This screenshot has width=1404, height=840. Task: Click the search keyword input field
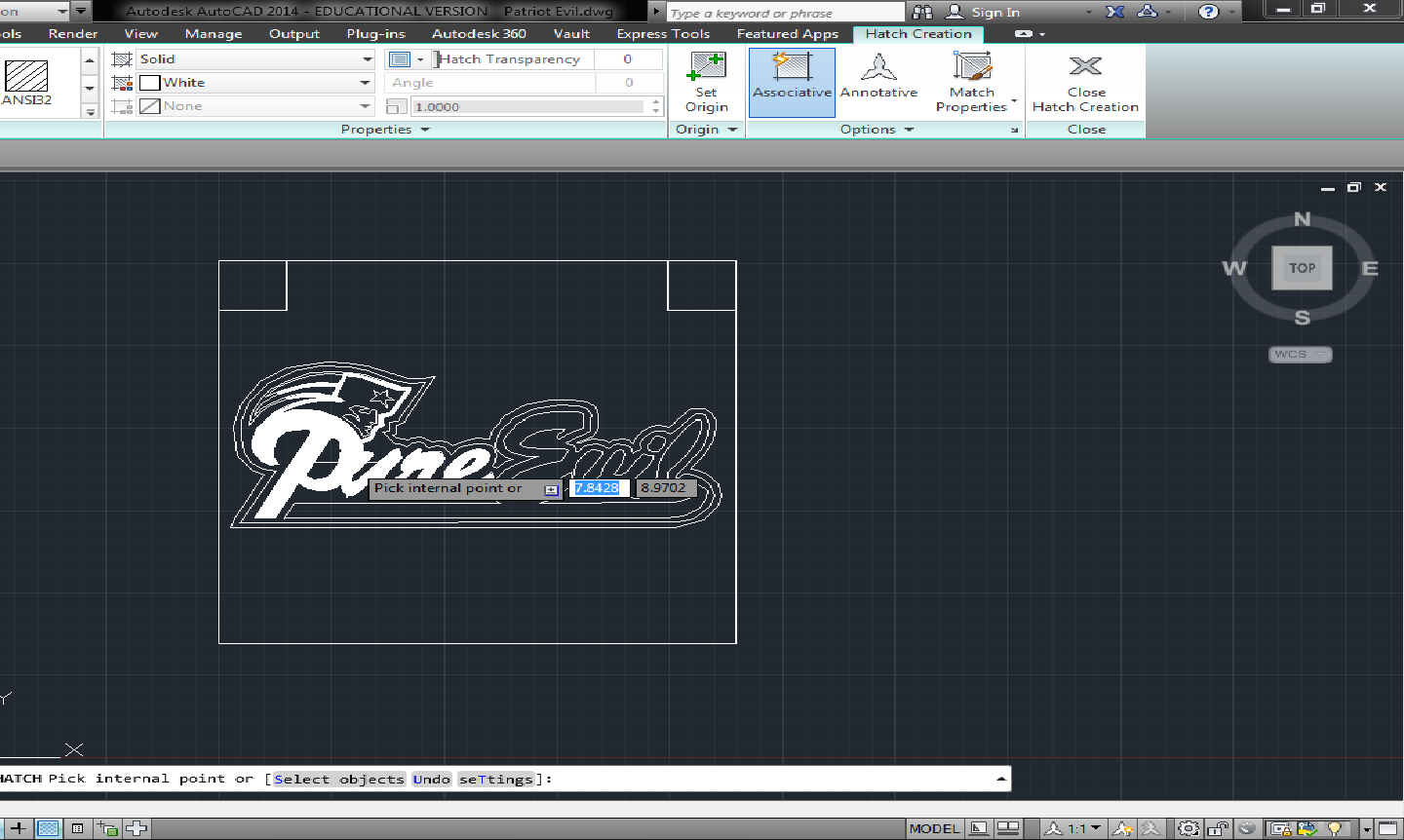pyautogui.click(x=786, y=13)
